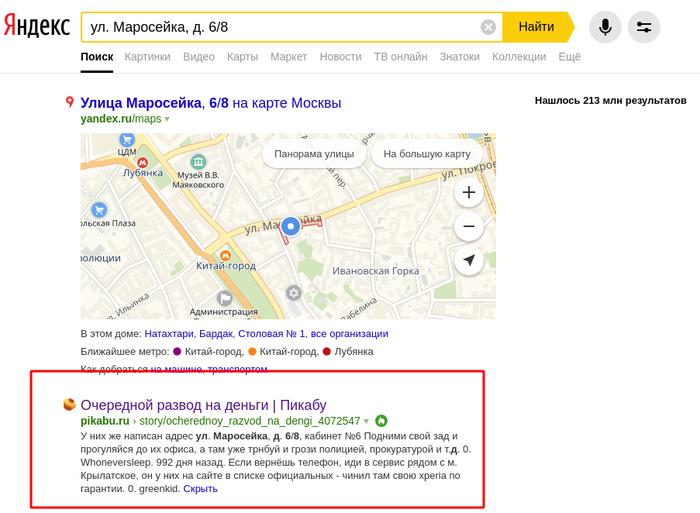Open the Новости tab

click(x=340, y=57)
